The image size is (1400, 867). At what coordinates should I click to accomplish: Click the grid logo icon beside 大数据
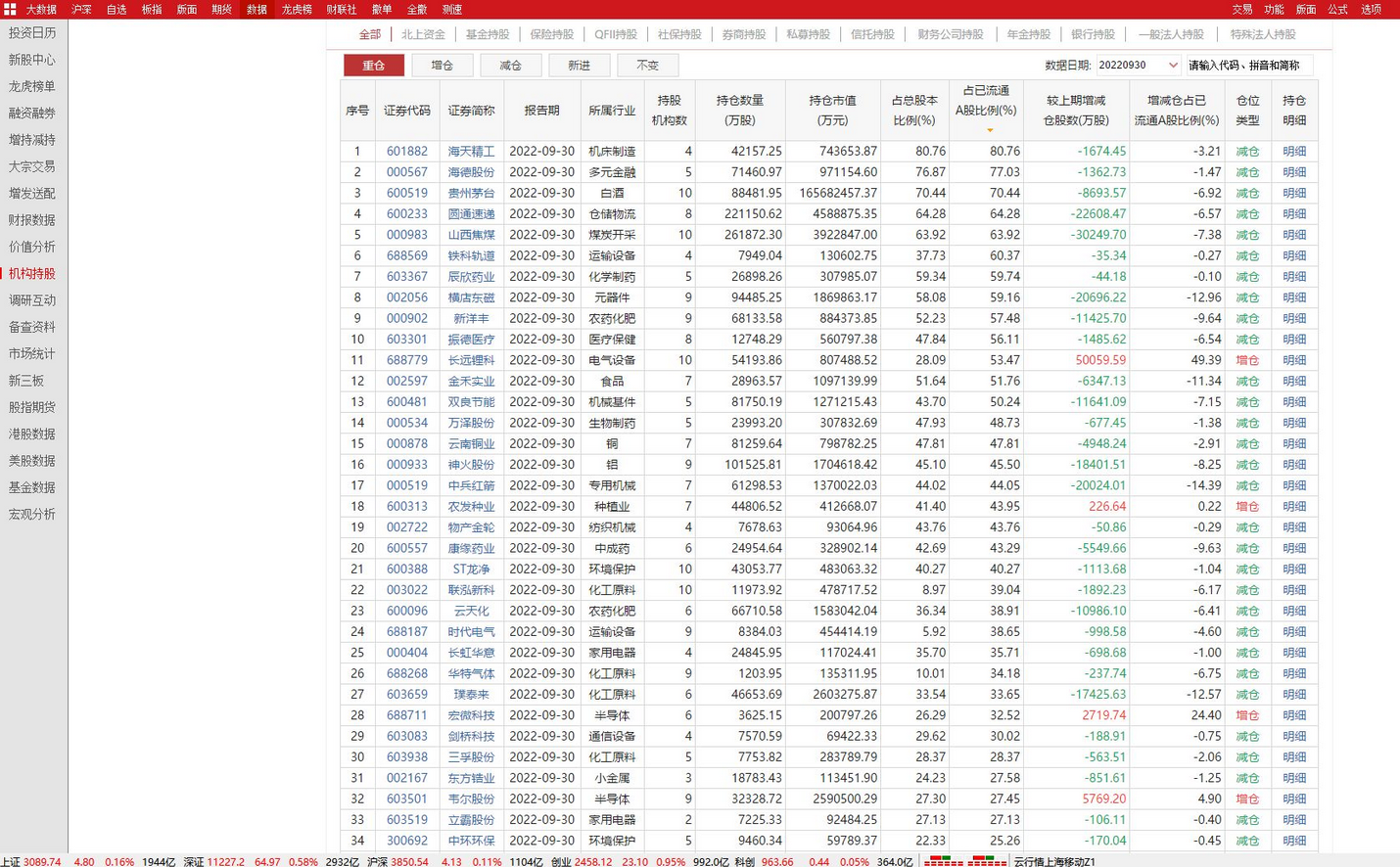10,9
